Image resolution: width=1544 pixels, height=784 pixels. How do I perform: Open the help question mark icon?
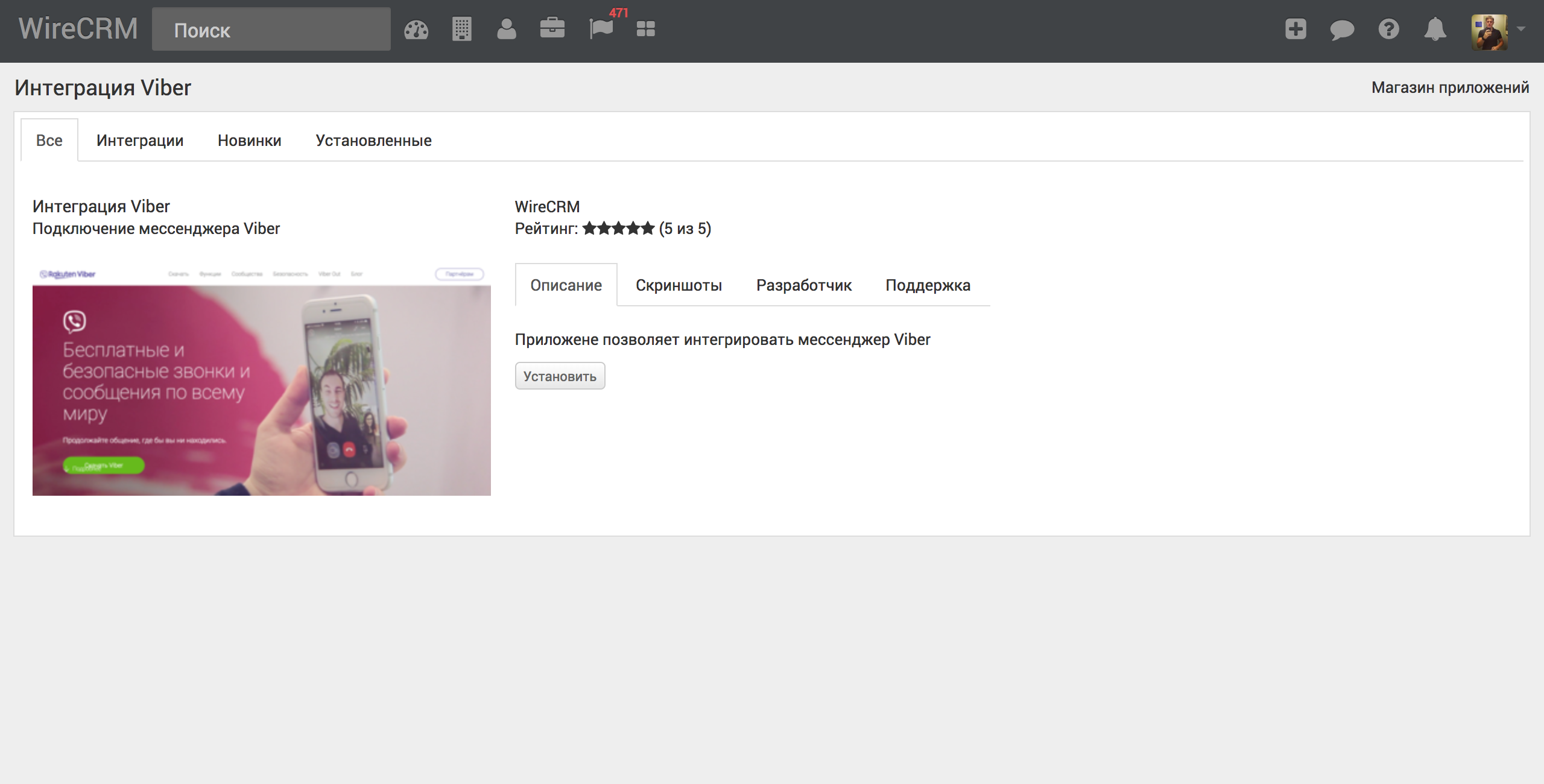tap(1388, 29)
